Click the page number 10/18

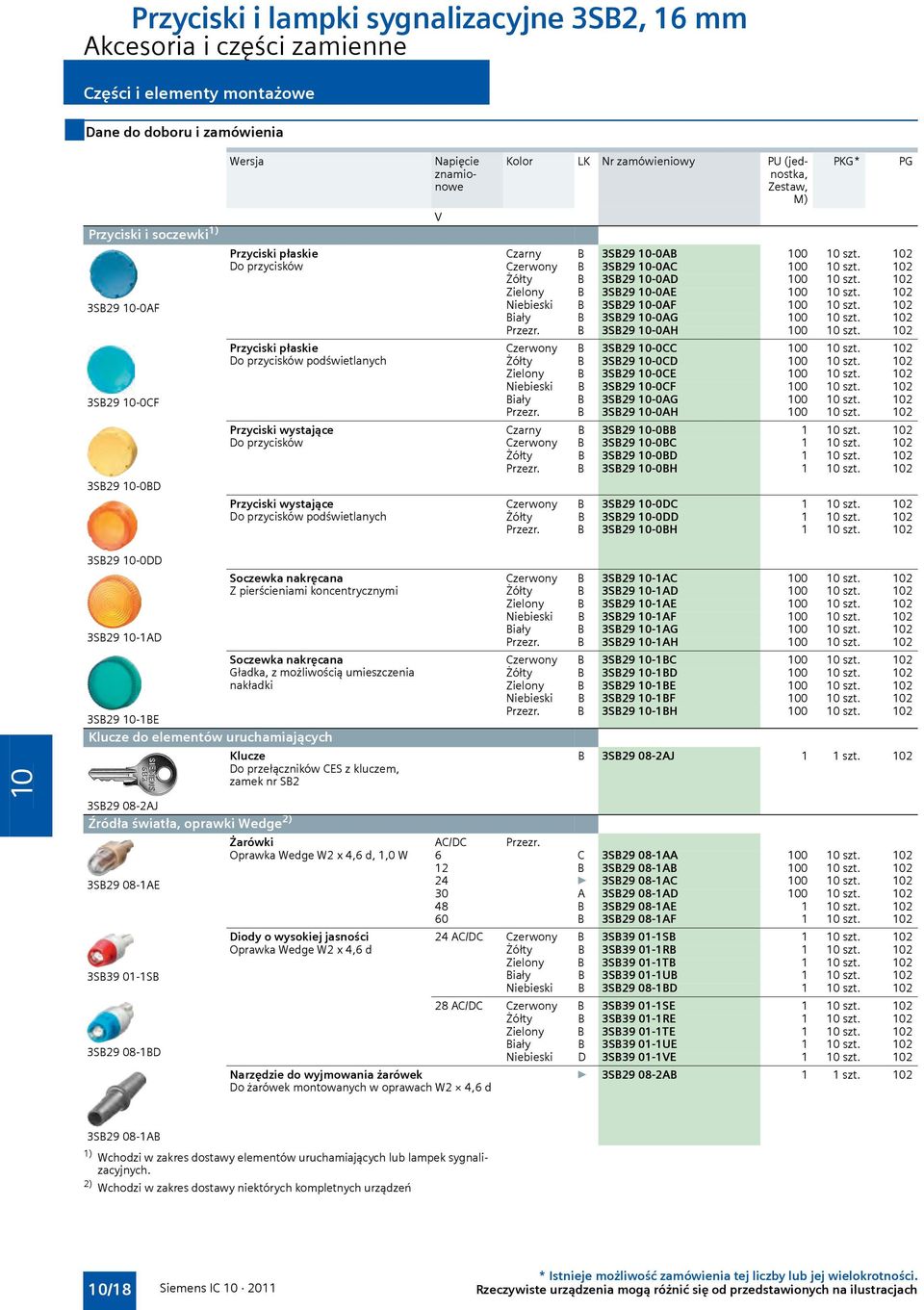(x=109, y=1289)
